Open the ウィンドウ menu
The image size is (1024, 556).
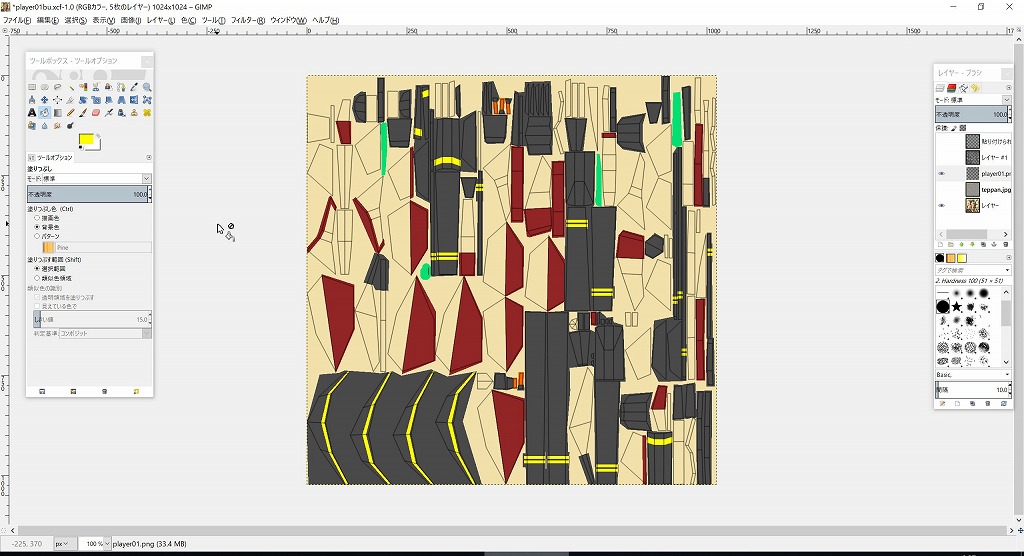tap(288, 20)
